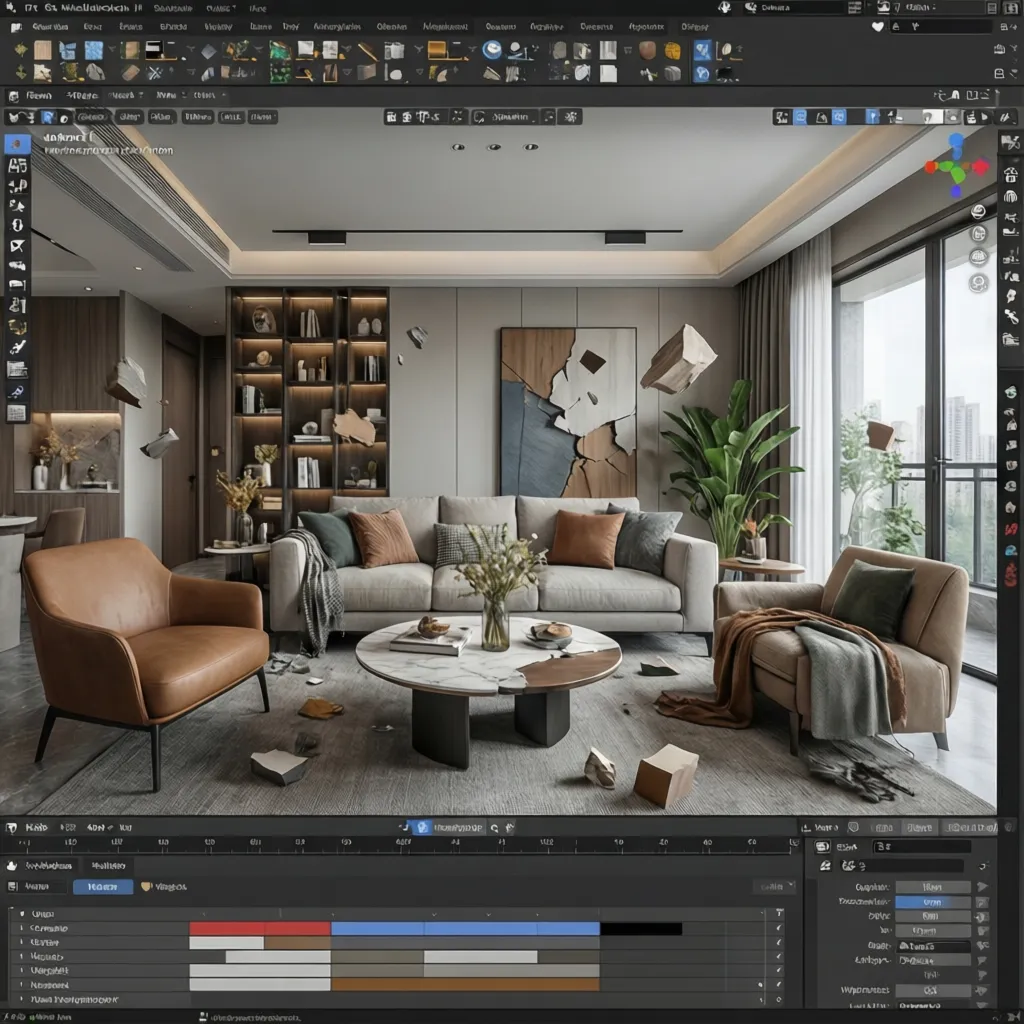Select the wood plank texture icon in top toolbar
1024x1024 pixels.
pos(43,50)
